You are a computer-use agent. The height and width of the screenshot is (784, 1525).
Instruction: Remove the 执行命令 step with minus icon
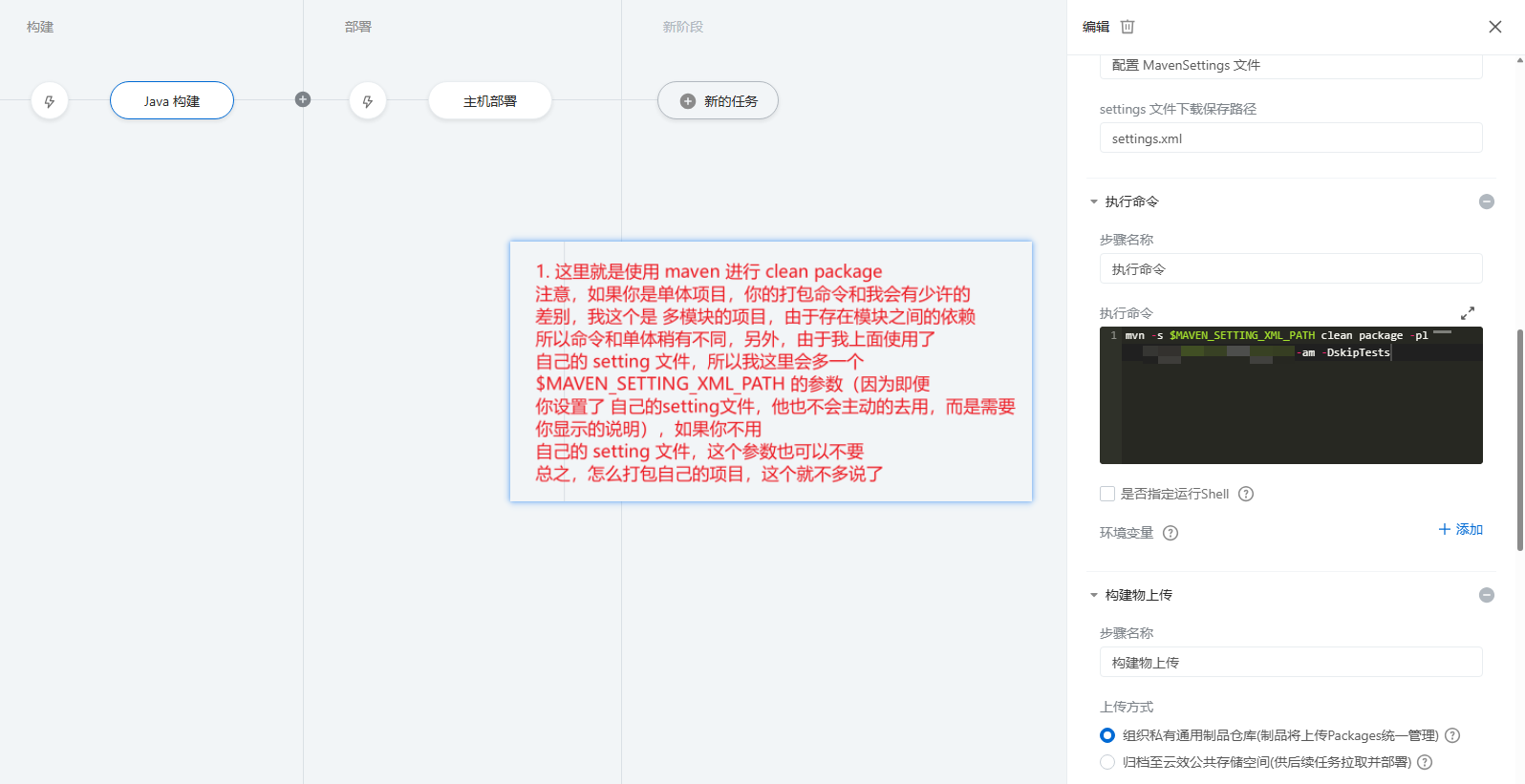(x=1487, y=201)
